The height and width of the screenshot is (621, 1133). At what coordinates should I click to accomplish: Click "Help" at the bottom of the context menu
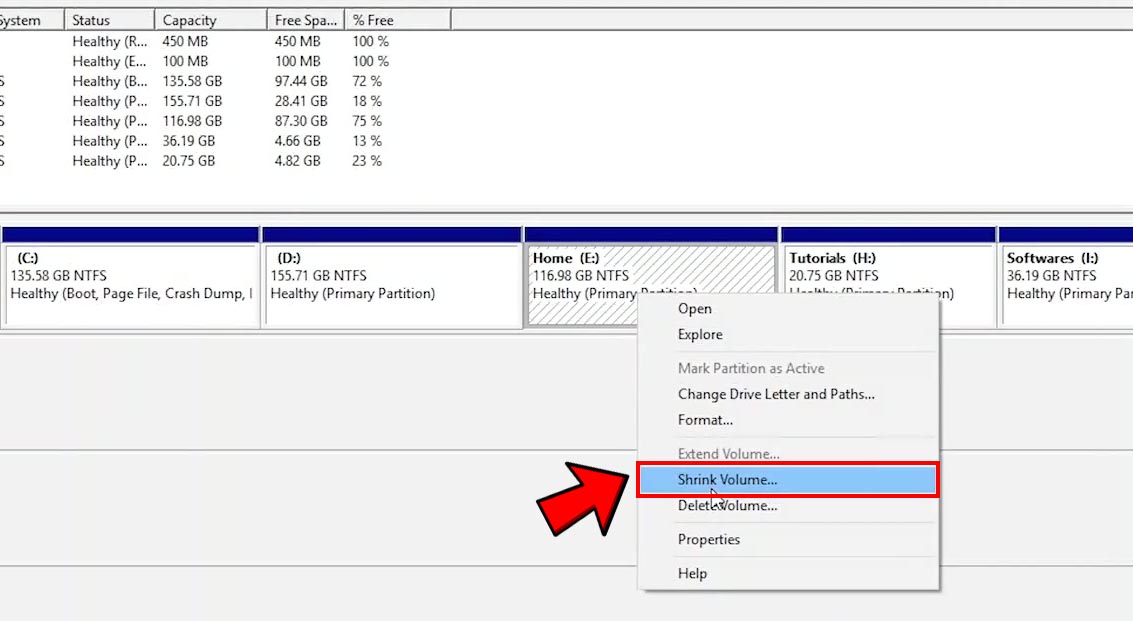pos(693,573)
